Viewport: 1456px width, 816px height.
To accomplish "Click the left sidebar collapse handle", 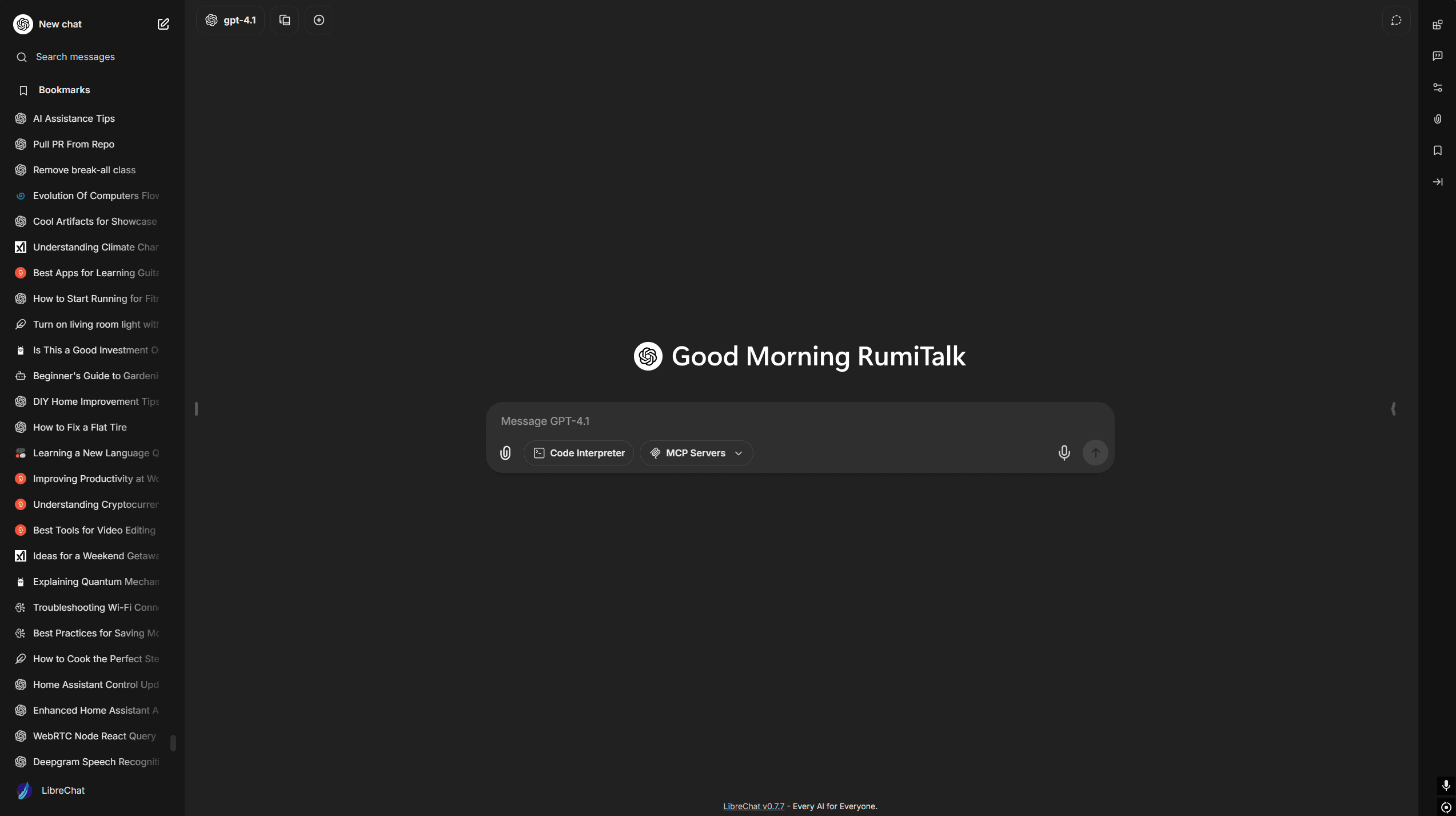I will (196, 409).
